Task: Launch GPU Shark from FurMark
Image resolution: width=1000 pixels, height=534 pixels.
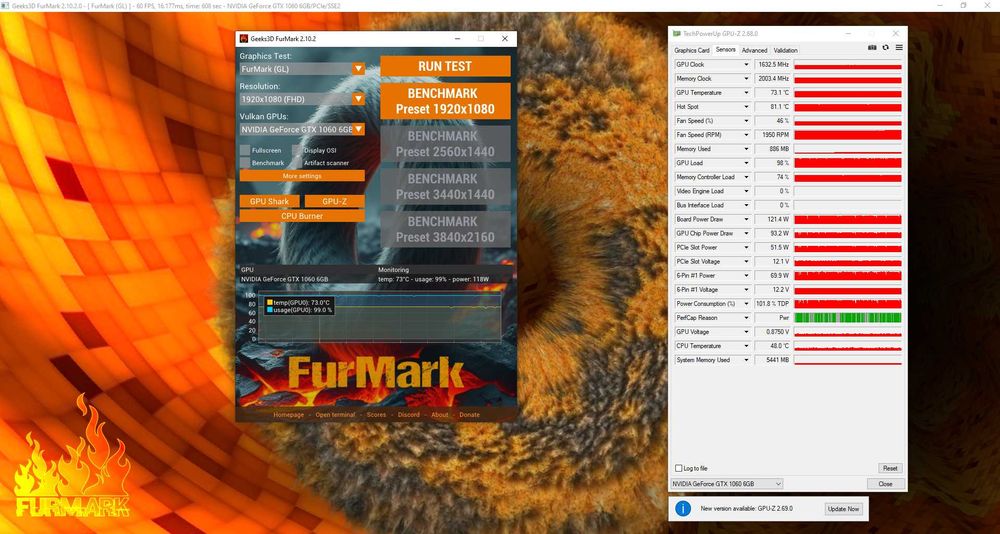Action: pos(270,201)
